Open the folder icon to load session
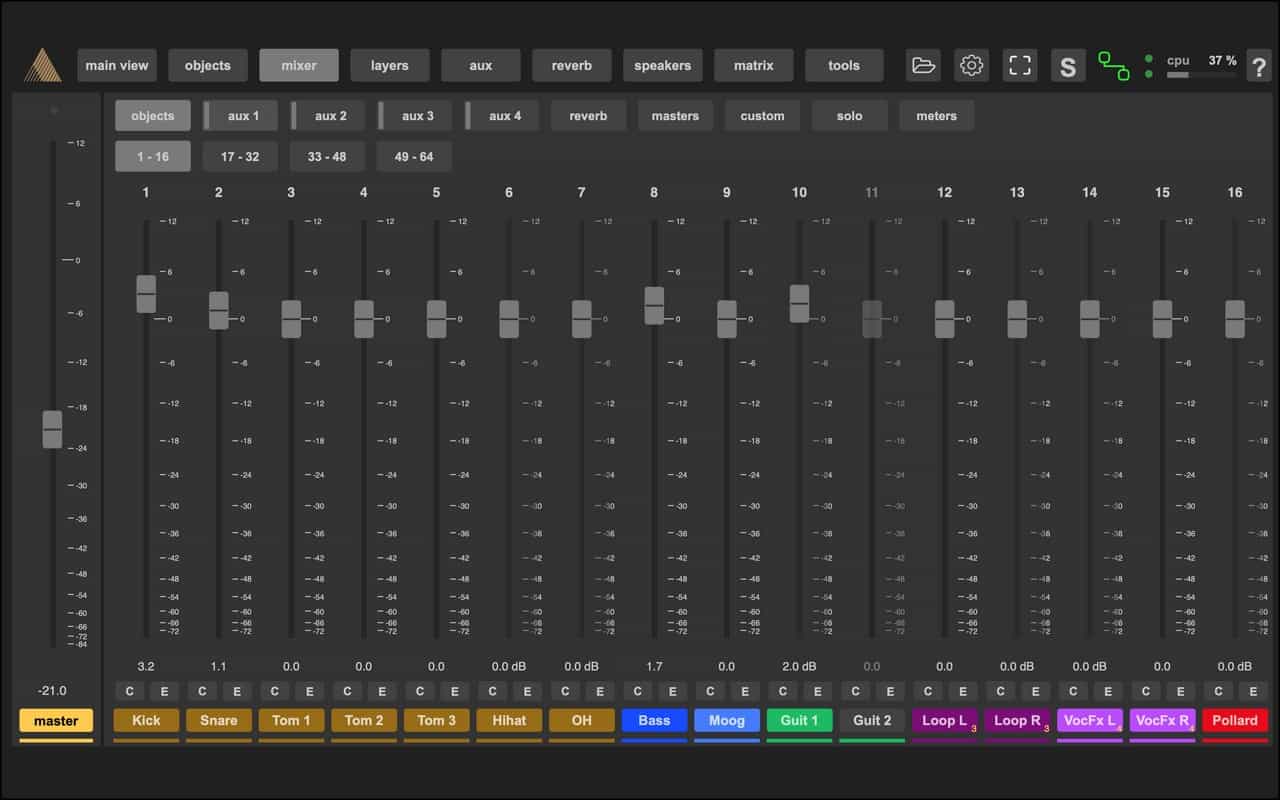 (923, 66)
